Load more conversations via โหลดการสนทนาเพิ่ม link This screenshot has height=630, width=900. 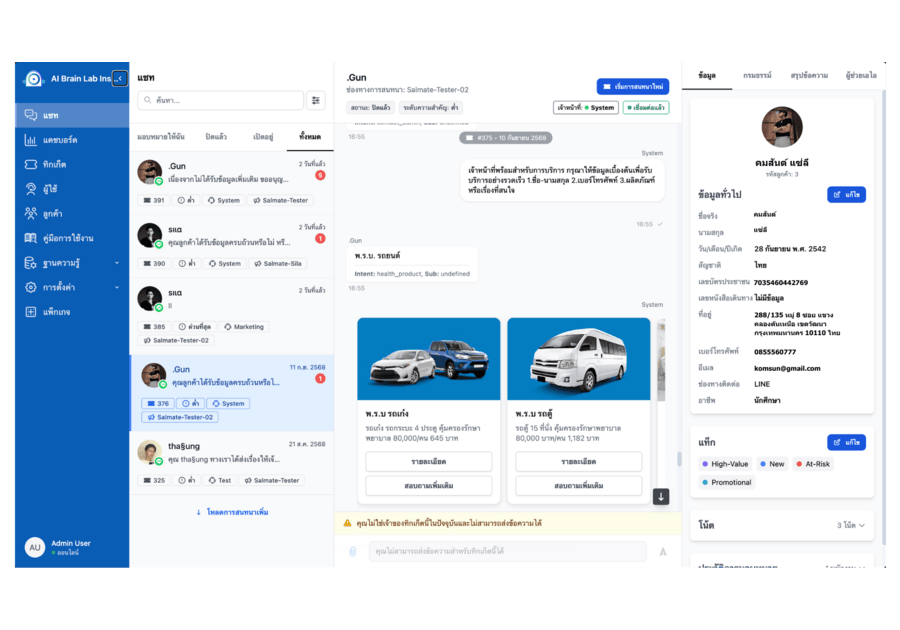point(231,512)
